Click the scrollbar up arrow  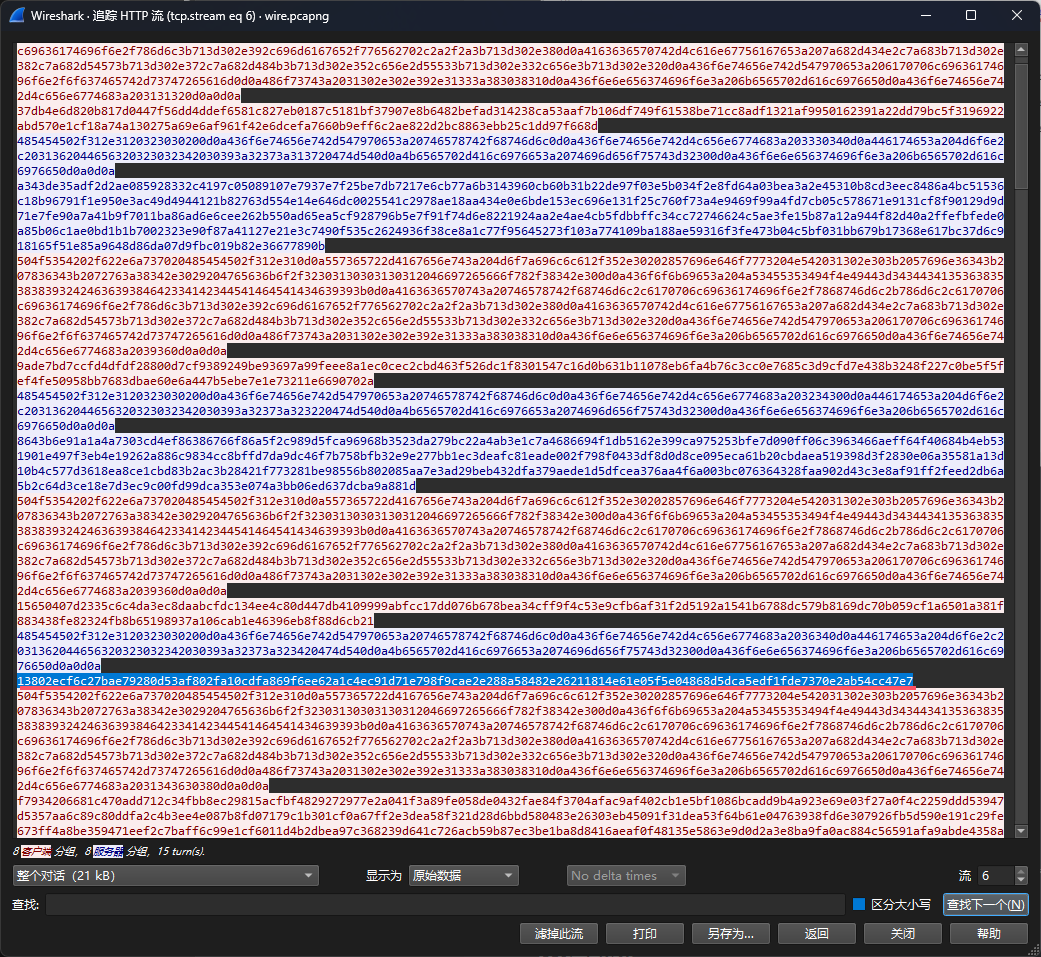coord(1021,49)
